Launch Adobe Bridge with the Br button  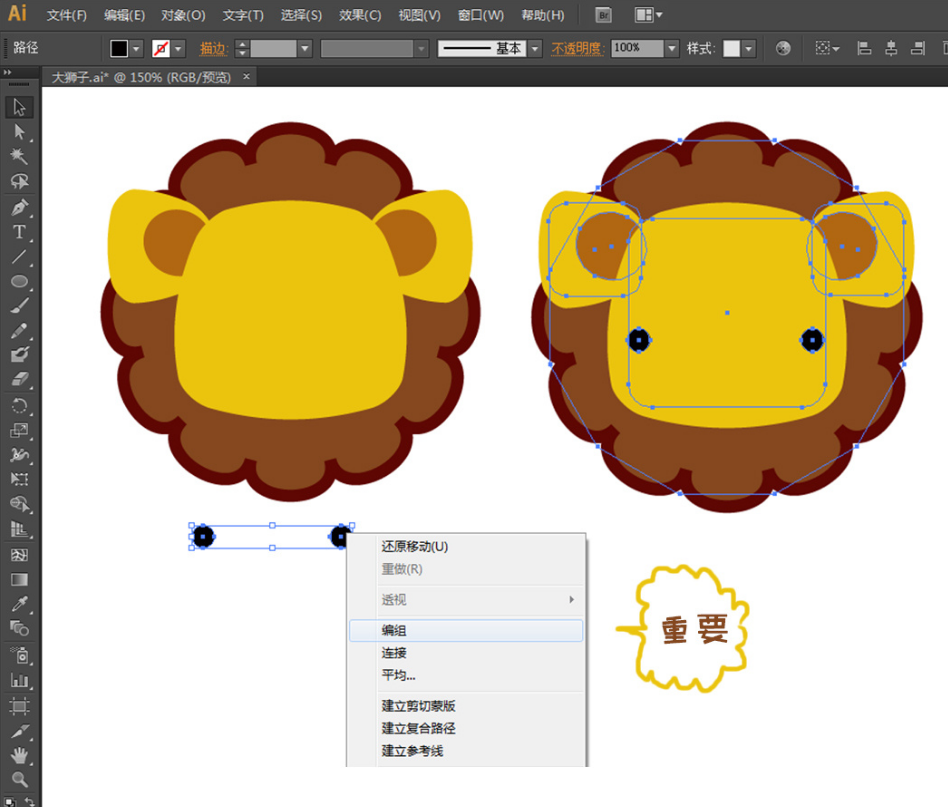[603, 15]
